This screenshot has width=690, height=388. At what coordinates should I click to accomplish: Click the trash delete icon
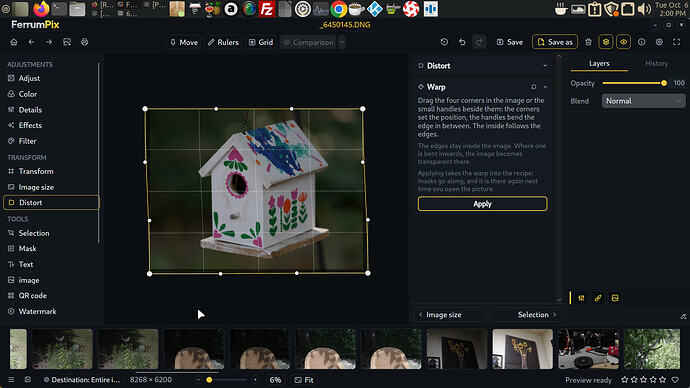tap(588, 42)
